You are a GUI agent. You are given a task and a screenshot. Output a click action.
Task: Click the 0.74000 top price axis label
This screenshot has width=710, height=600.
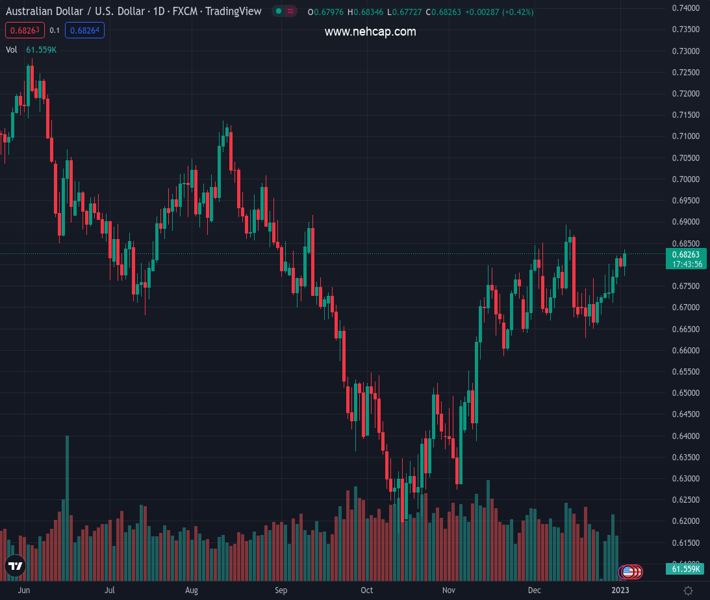point(685,8)
